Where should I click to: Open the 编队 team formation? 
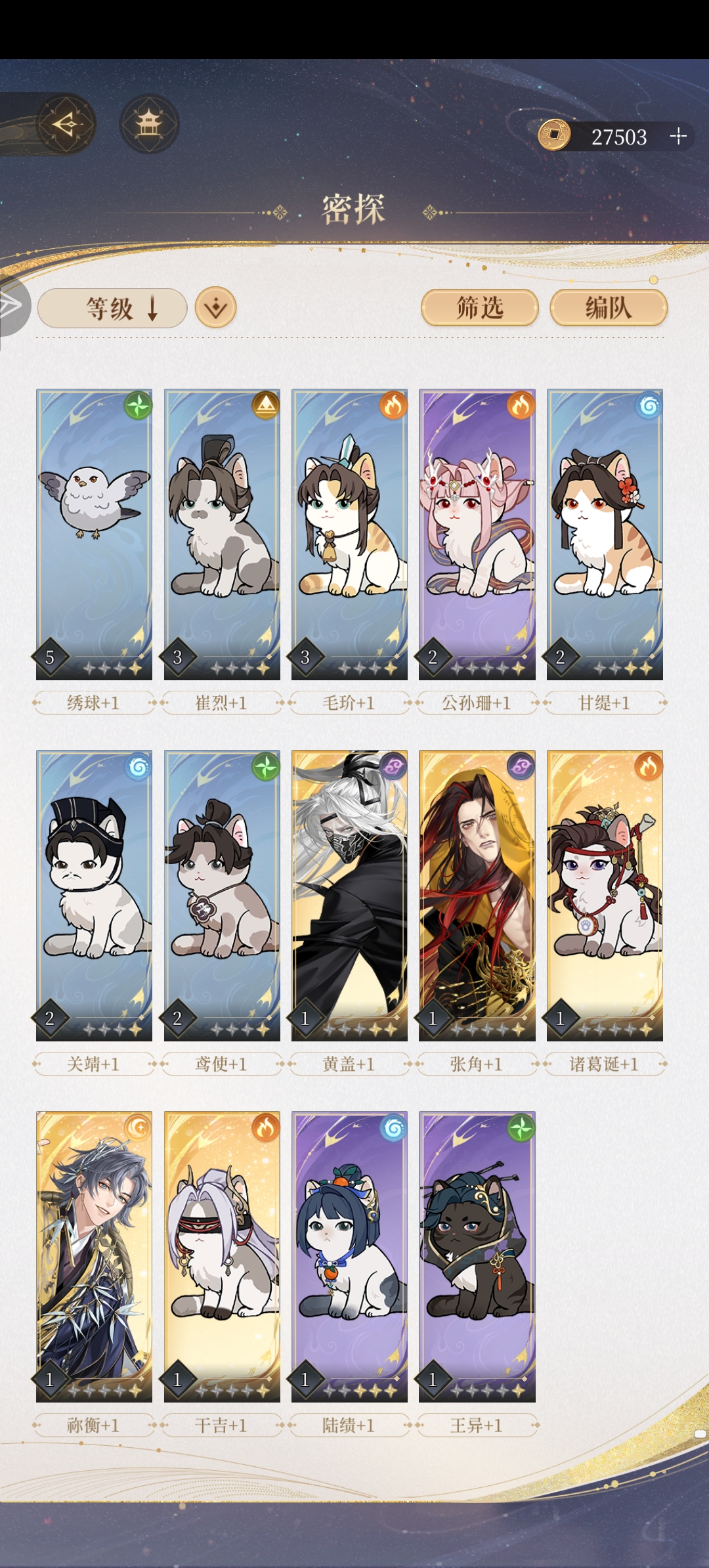(609, 307)
